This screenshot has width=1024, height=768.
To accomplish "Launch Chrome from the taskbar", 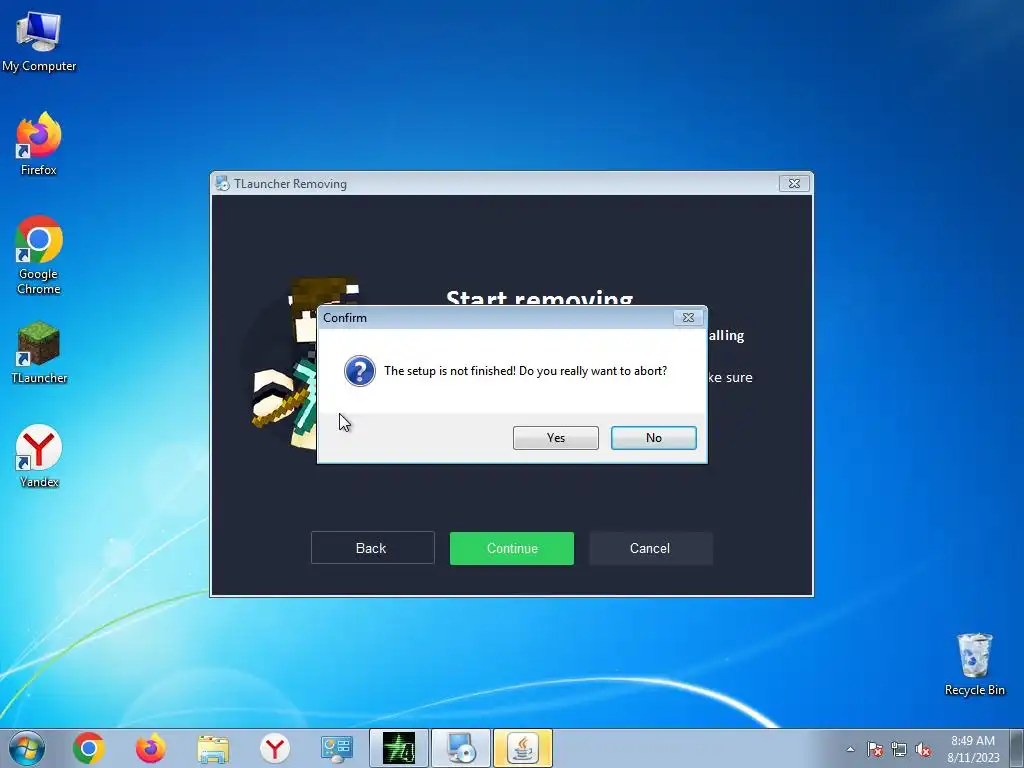I will pos(89,748).
